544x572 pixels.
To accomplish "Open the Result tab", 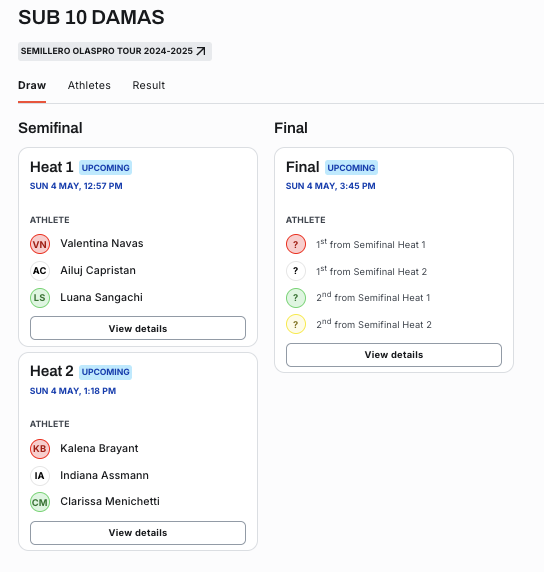I will click(148, 85).
